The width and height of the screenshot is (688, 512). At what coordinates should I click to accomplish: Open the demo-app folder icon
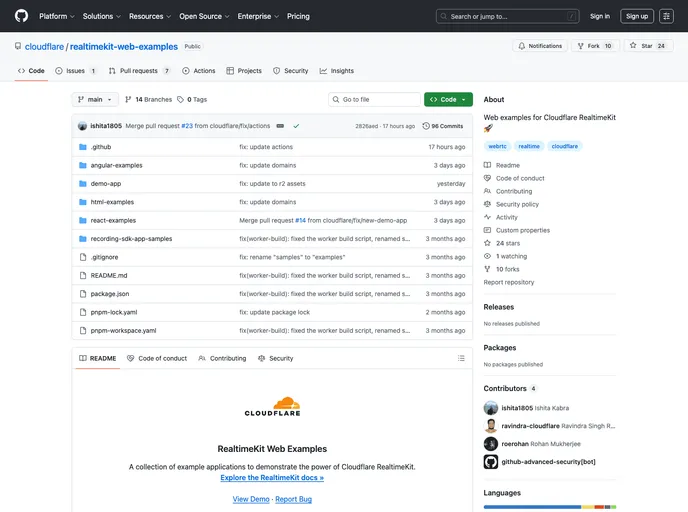tap(82, 184)
